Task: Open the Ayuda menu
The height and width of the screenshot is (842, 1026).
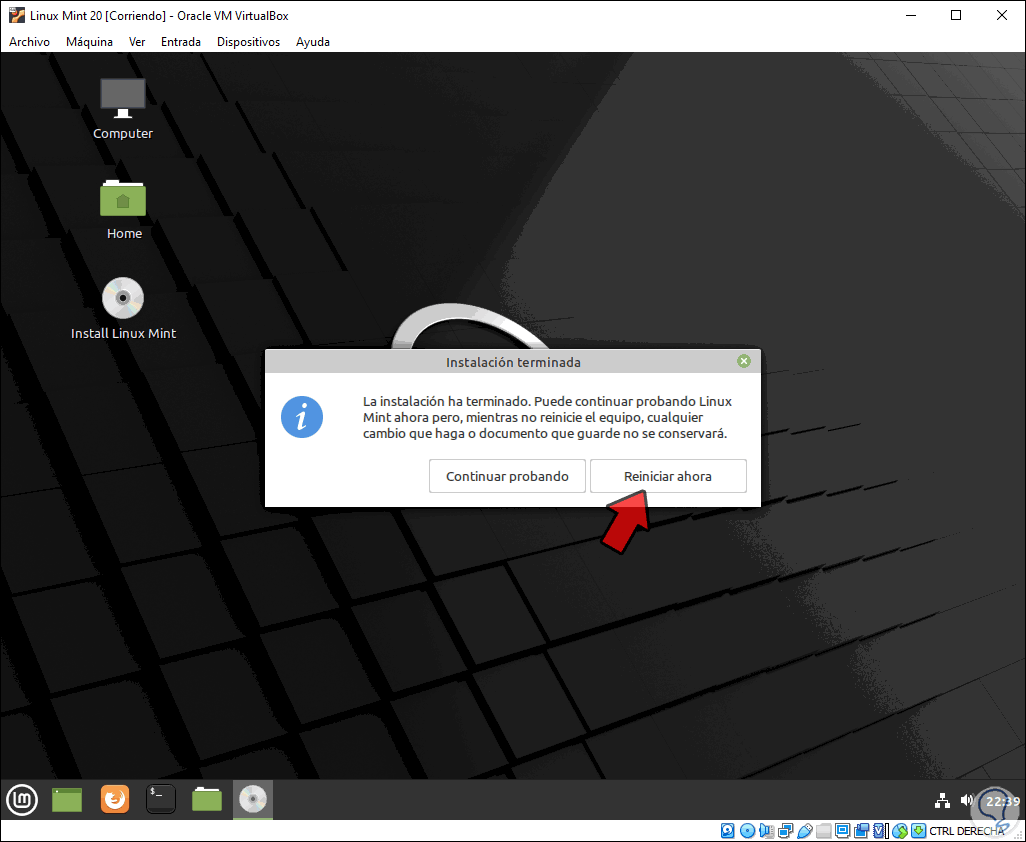Action: point(313,42)
